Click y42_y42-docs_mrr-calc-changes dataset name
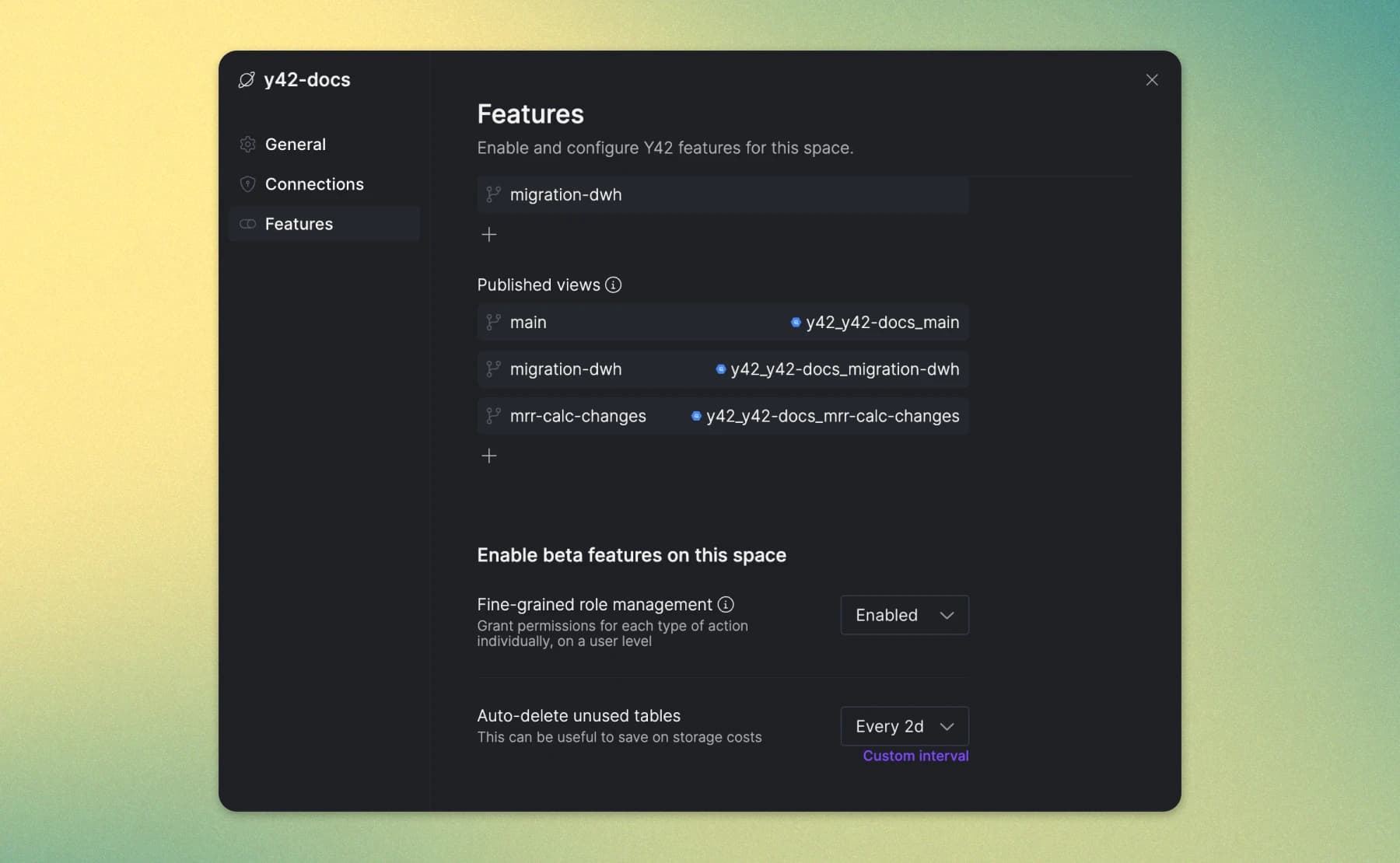 pyautogui.click(x=832, y=416)
